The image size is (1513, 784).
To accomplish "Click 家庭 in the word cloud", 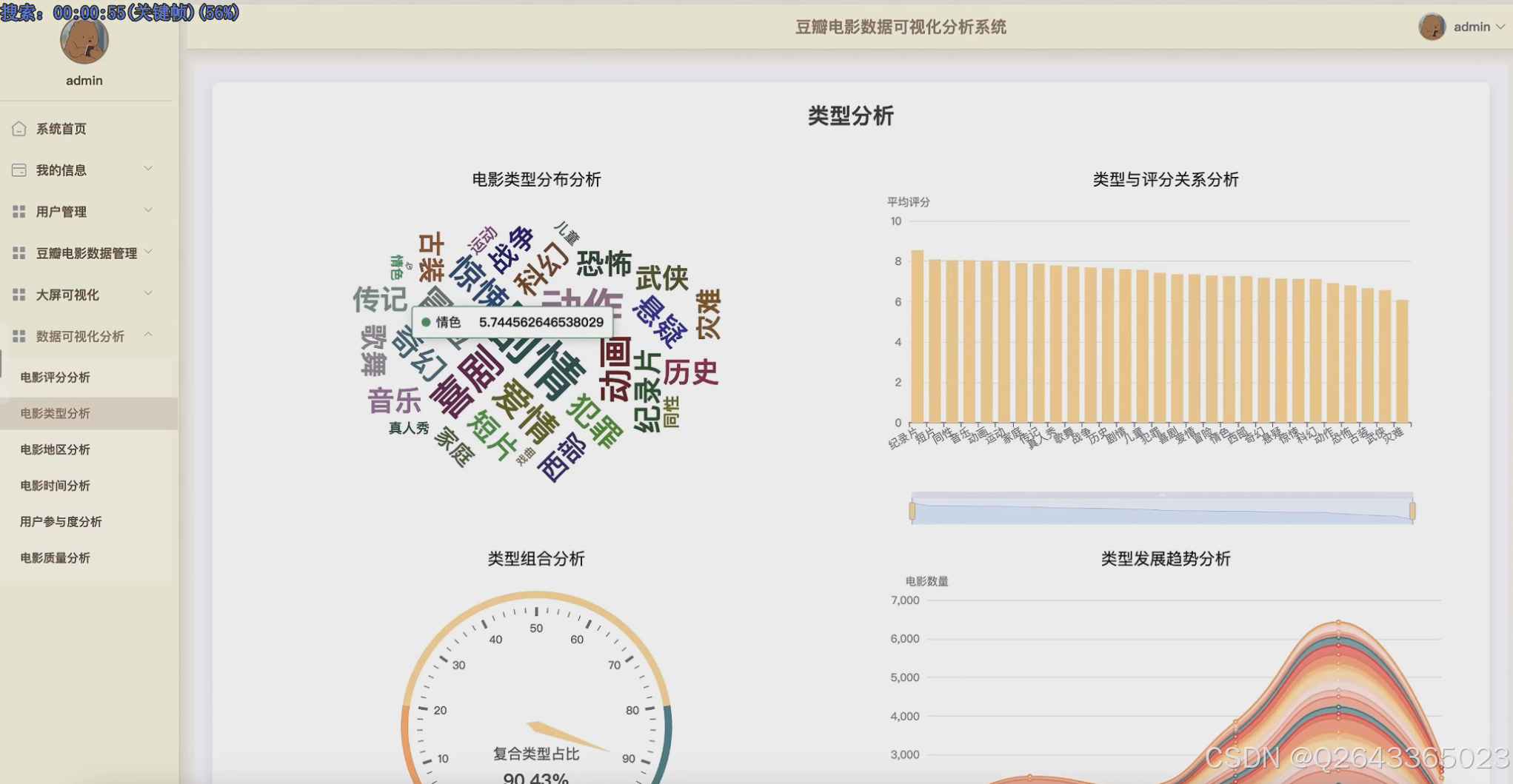I will tap(454, 446).
